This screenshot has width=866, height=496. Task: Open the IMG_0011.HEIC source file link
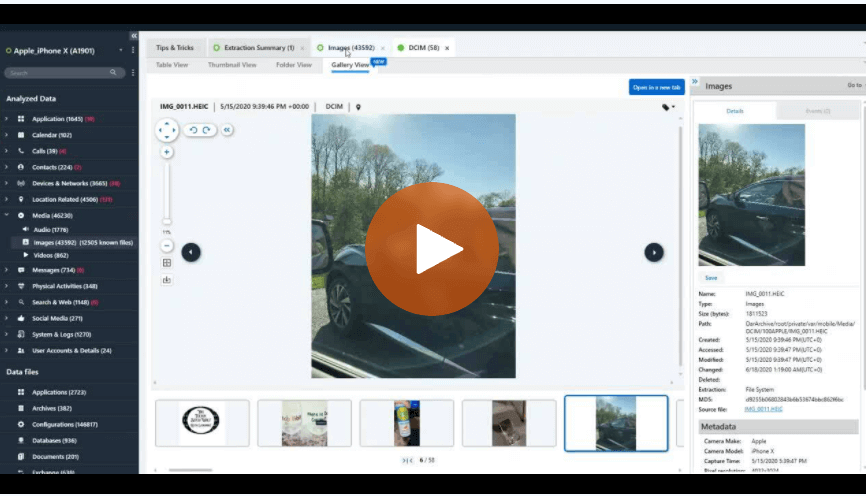[764, 409]
